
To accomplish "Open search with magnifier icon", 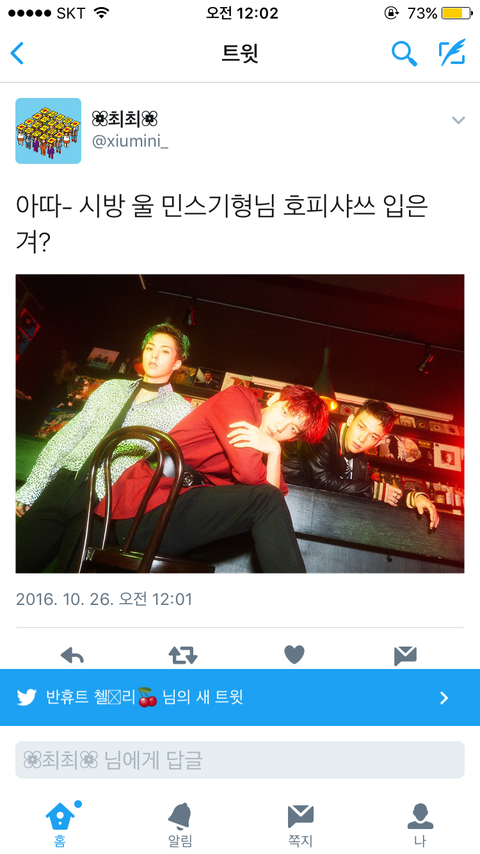I will click(x=404, y=53).
